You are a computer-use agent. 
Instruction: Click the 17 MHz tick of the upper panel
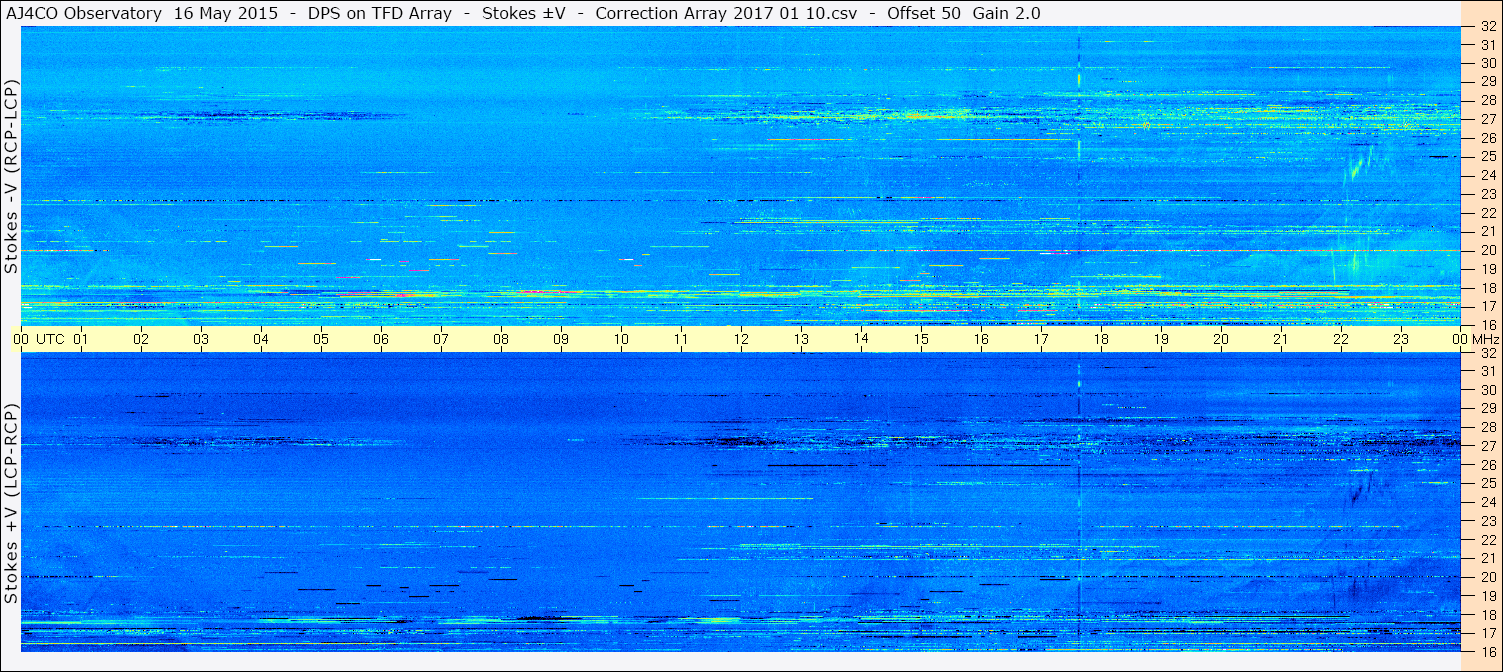pos(1488,306)
